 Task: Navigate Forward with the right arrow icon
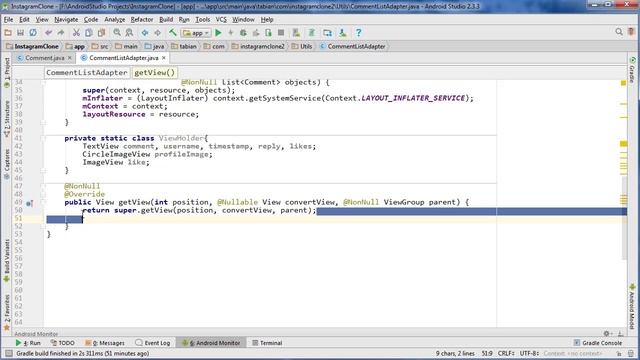click(158, 33)
